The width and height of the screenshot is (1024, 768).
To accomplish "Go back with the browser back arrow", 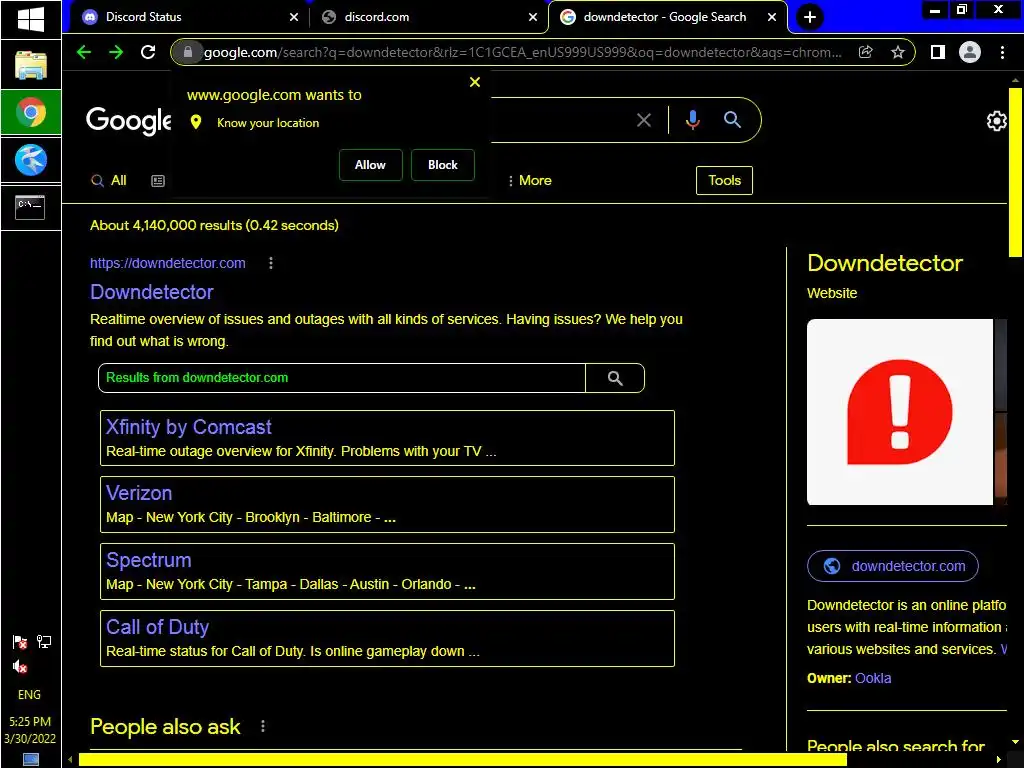I will (84, 52).
